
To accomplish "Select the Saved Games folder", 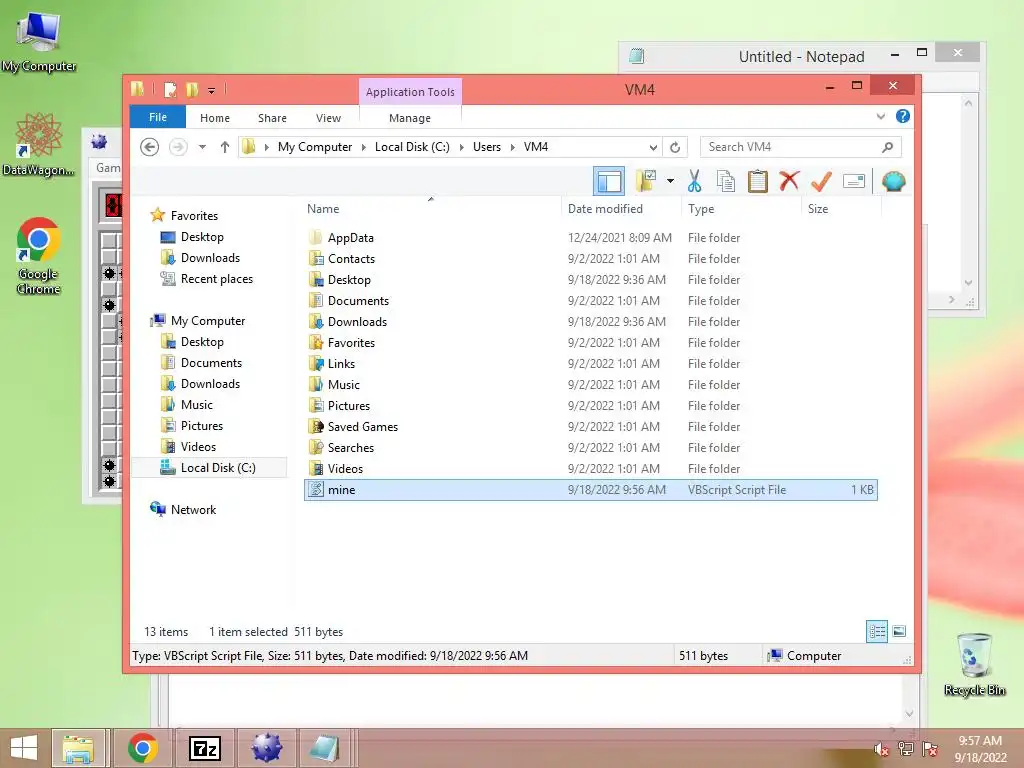I will 590,426.
